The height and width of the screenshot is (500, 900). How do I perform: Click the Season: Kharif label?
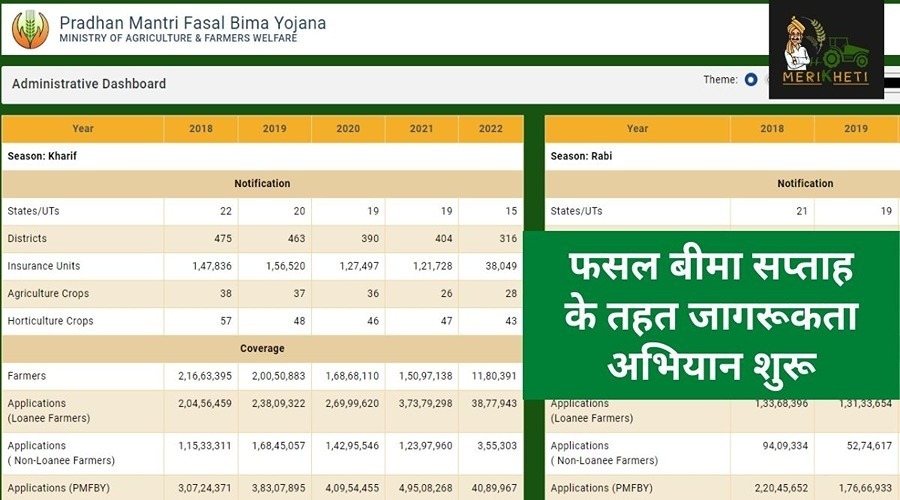point(42,157)
